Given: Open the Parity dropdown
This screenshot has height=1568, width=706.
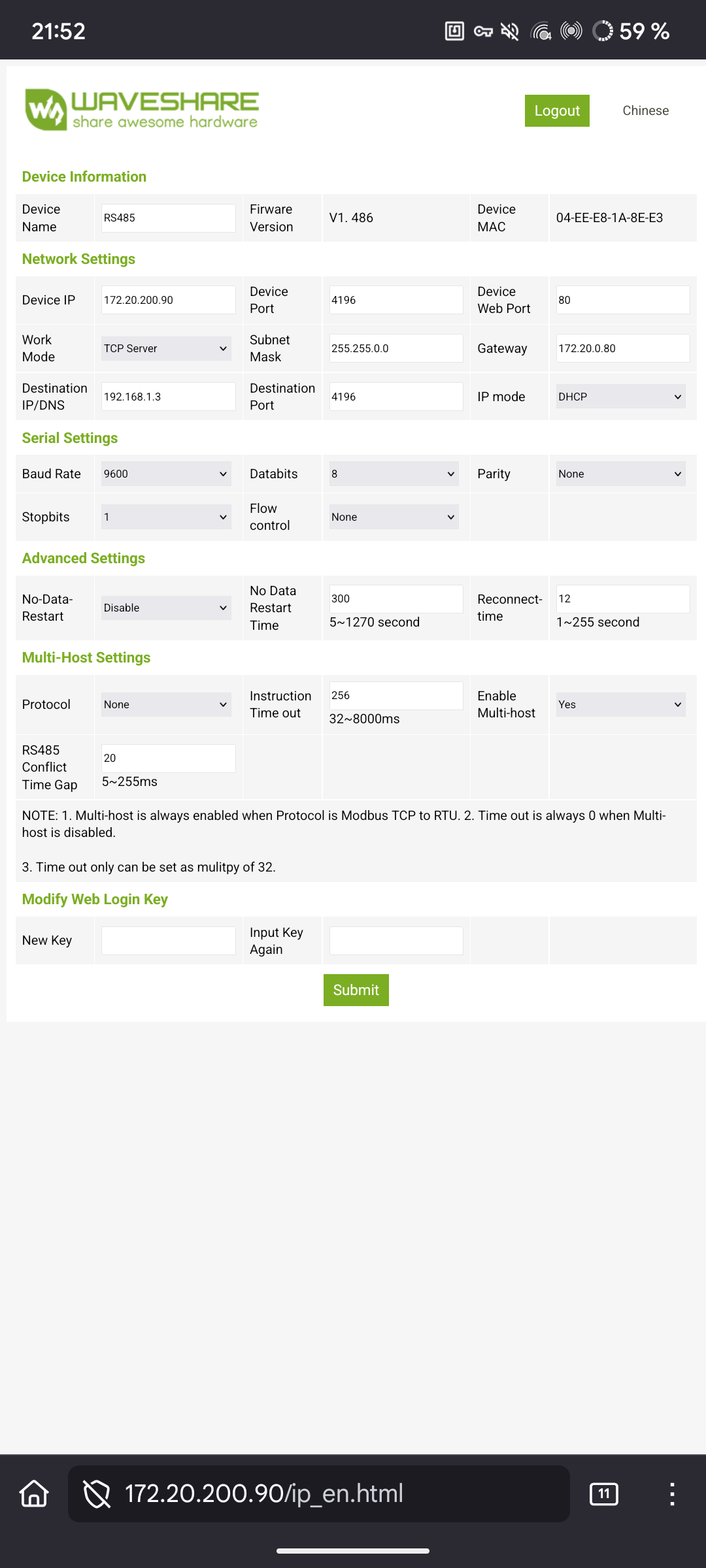Looking at the screenshot, I should tap(620, 474).
